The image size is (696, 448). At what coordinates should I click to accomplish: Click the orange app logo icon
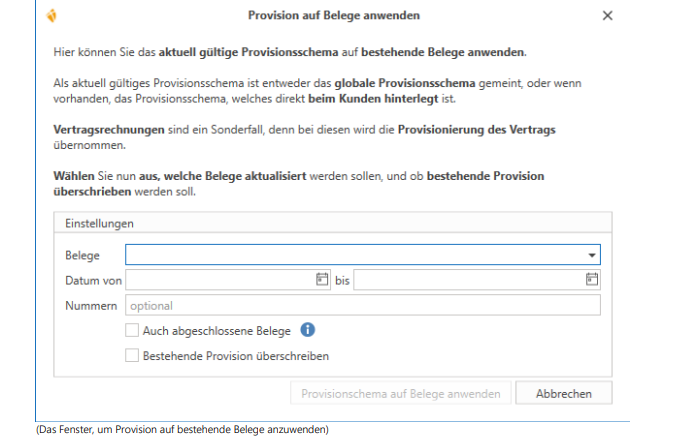point(51,16)
